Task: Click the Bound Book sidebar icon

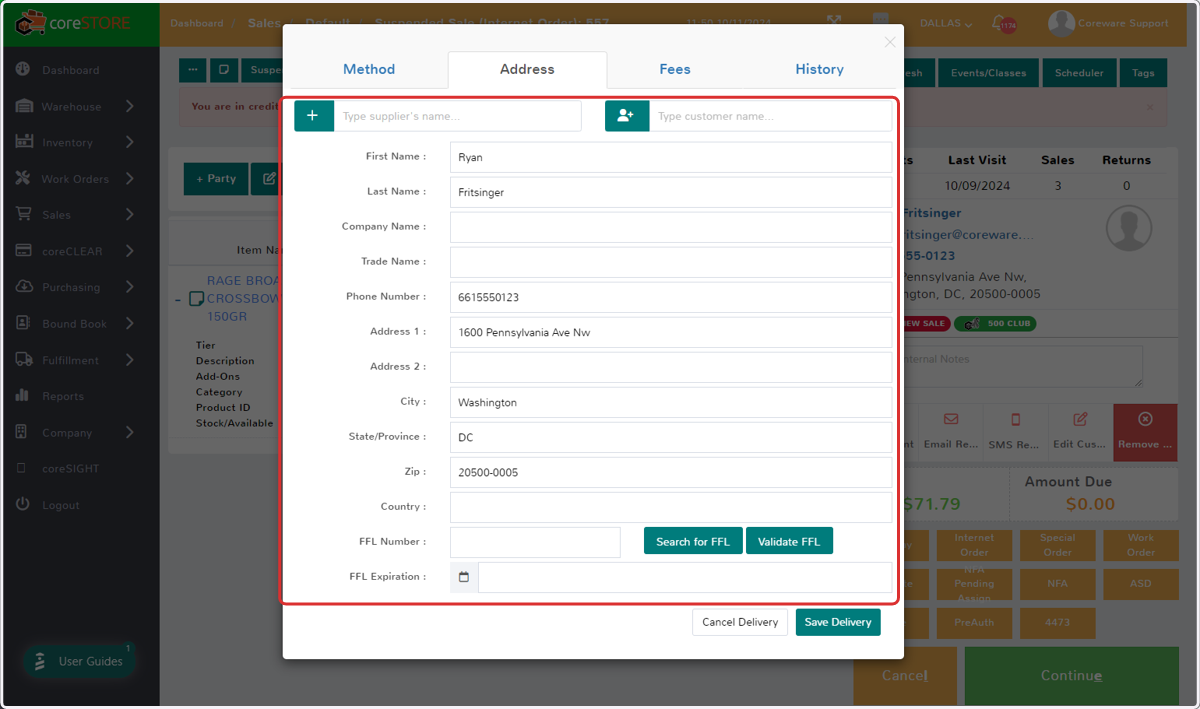Action: tap(23, 324)
